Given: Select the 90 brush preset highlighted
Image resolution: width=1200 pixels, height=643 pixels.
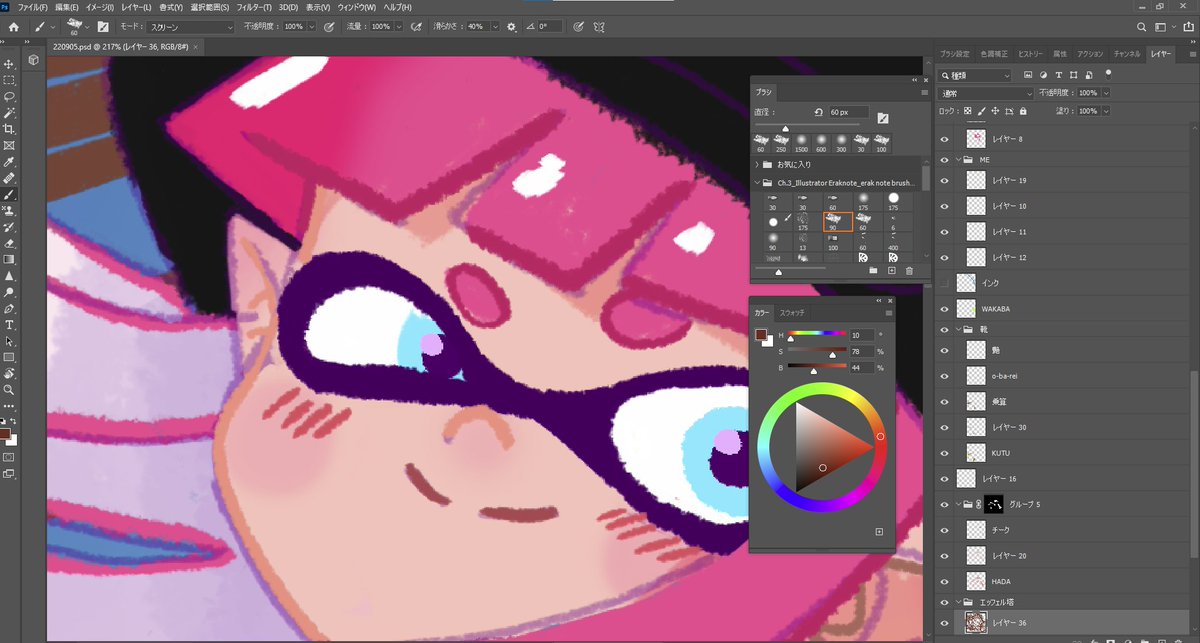Looking at the screenshot, I should [x=836, y=222].
